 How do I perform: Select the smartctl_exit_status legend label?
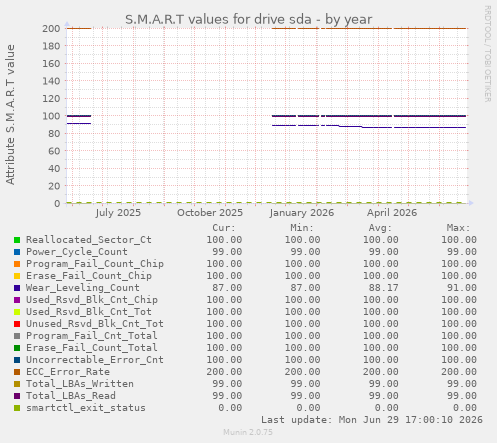(x=86, y=408)
